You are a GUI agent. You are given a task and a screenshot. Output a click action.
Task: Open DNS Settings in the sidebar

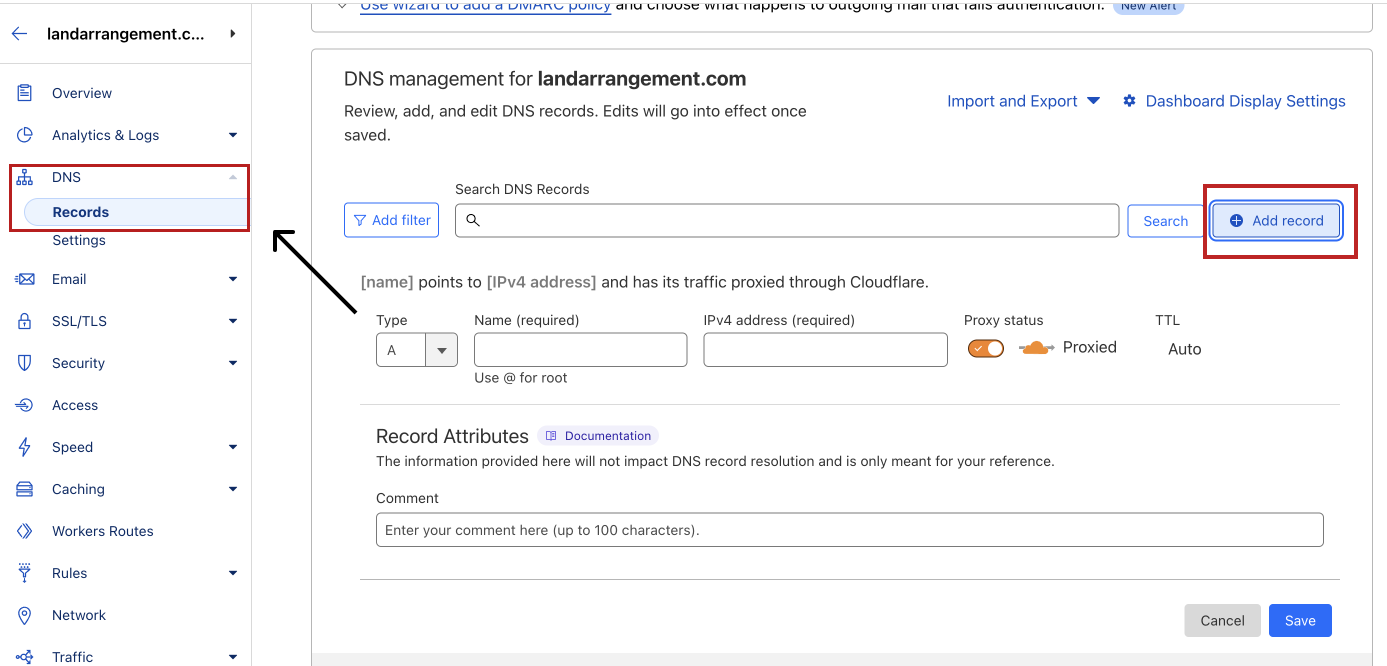pos(79,240)
